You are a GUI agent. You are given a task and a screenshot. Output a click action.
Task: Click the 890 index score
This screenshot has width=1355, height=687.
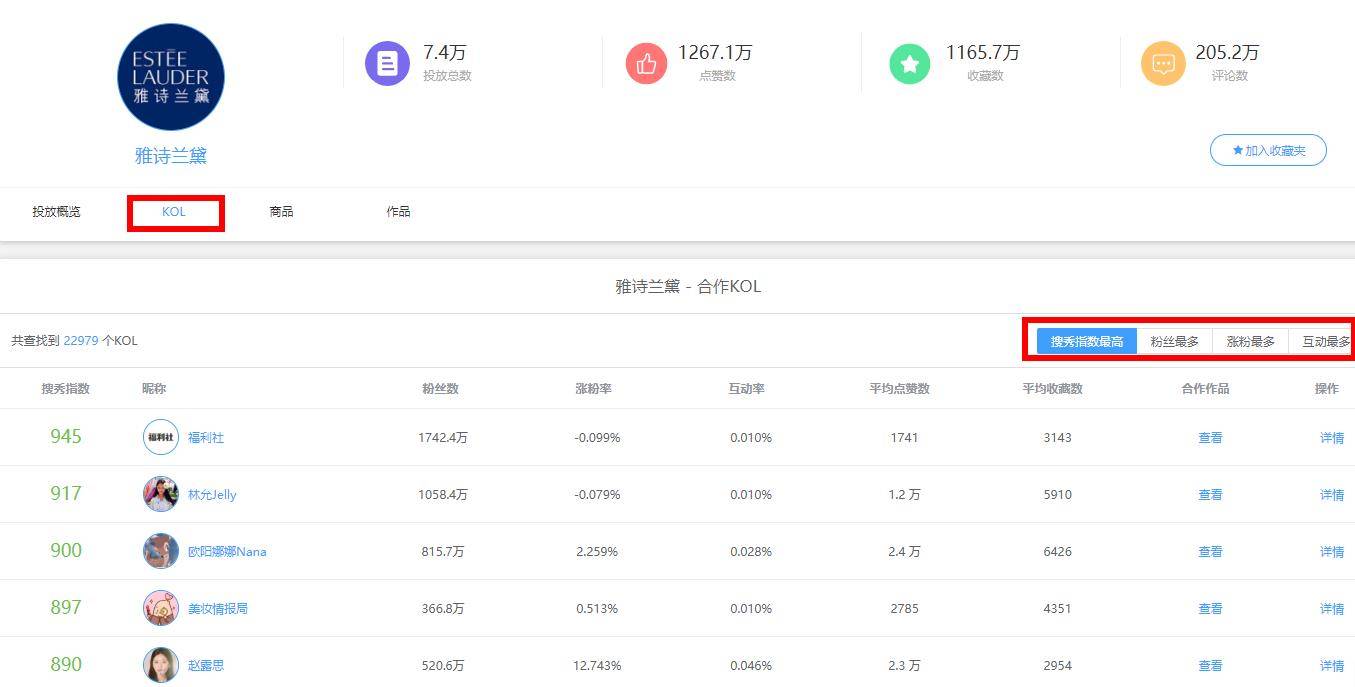(x=66, y=665)
